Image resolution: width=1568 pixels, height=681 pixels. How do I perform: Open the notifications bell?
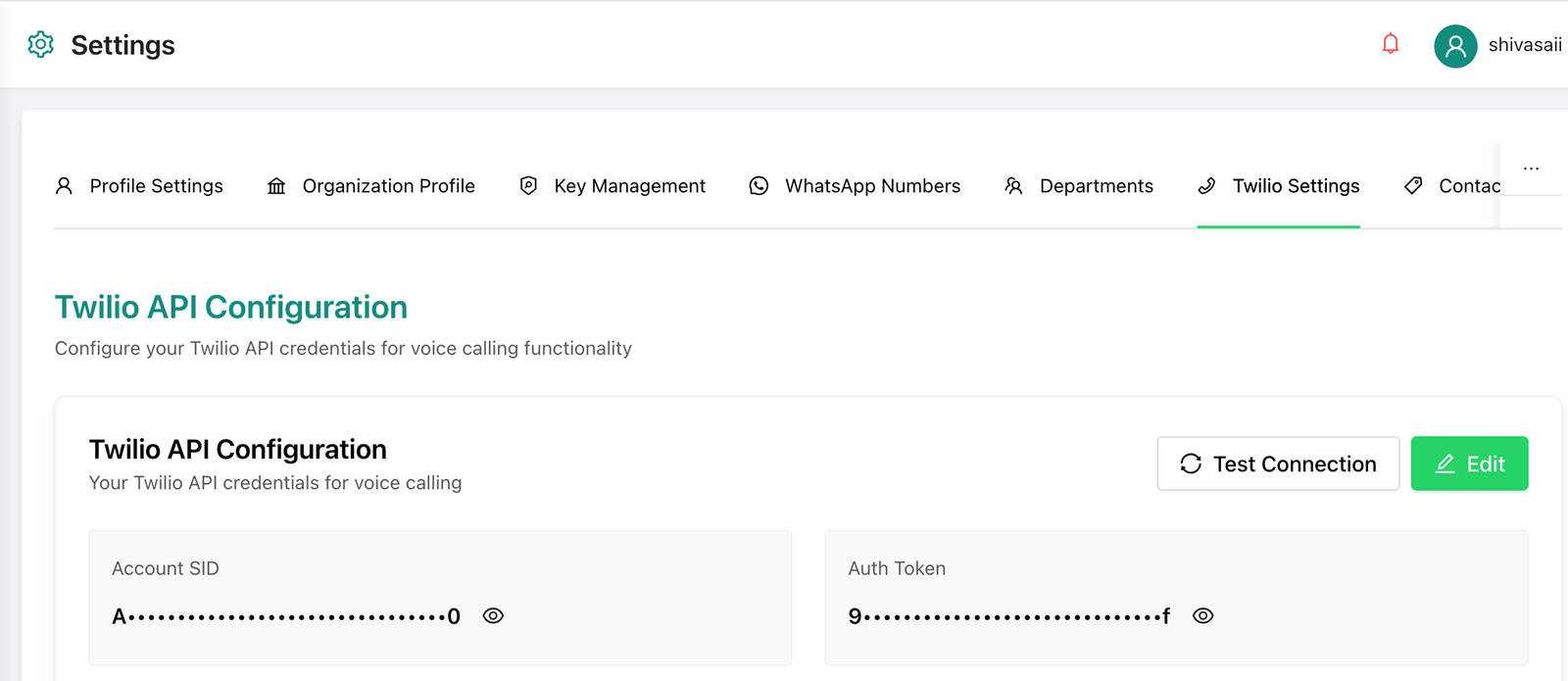coord(1390,43)
